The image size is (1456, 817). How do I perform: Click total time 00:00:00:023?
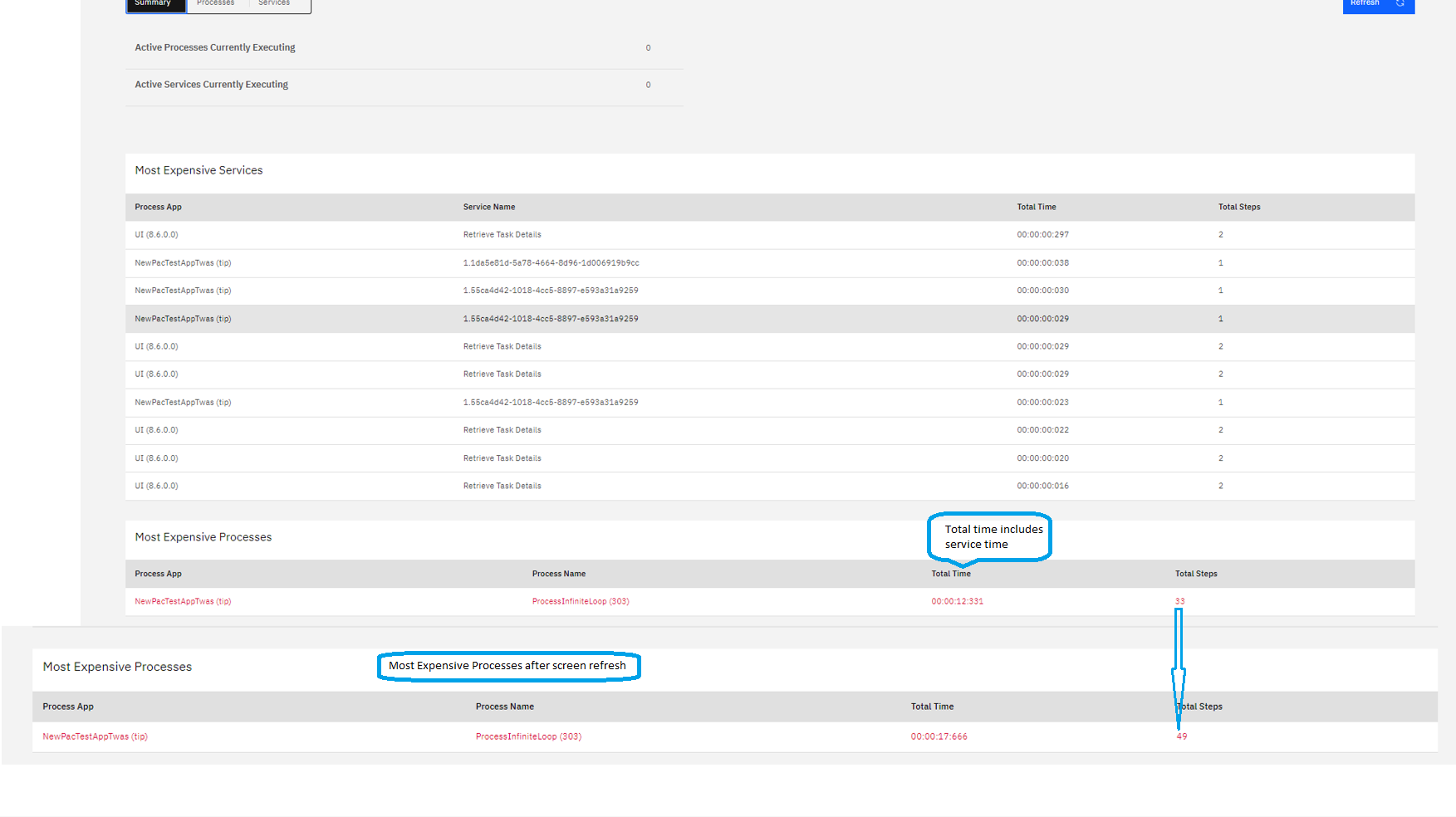point(1043,403)
